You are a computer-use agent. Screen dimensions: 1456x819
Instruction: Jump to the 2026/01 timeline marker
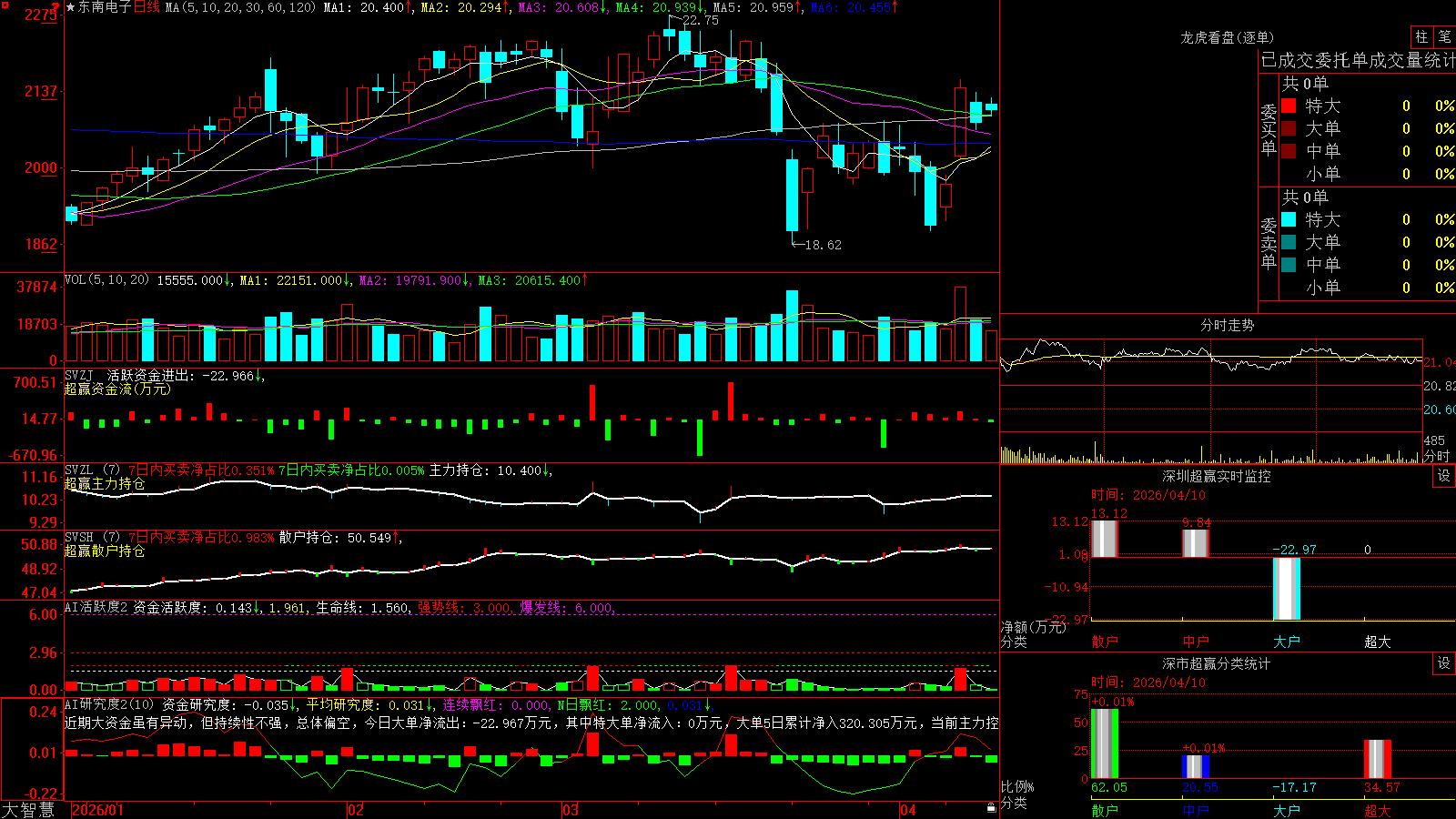pyautogui.click(x=97, y=810)
